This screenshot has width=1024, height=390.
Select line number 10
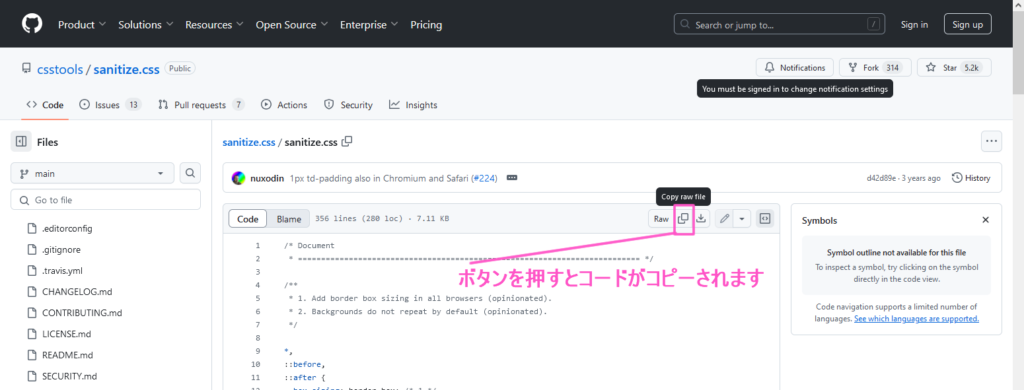(x=255, y=364)
